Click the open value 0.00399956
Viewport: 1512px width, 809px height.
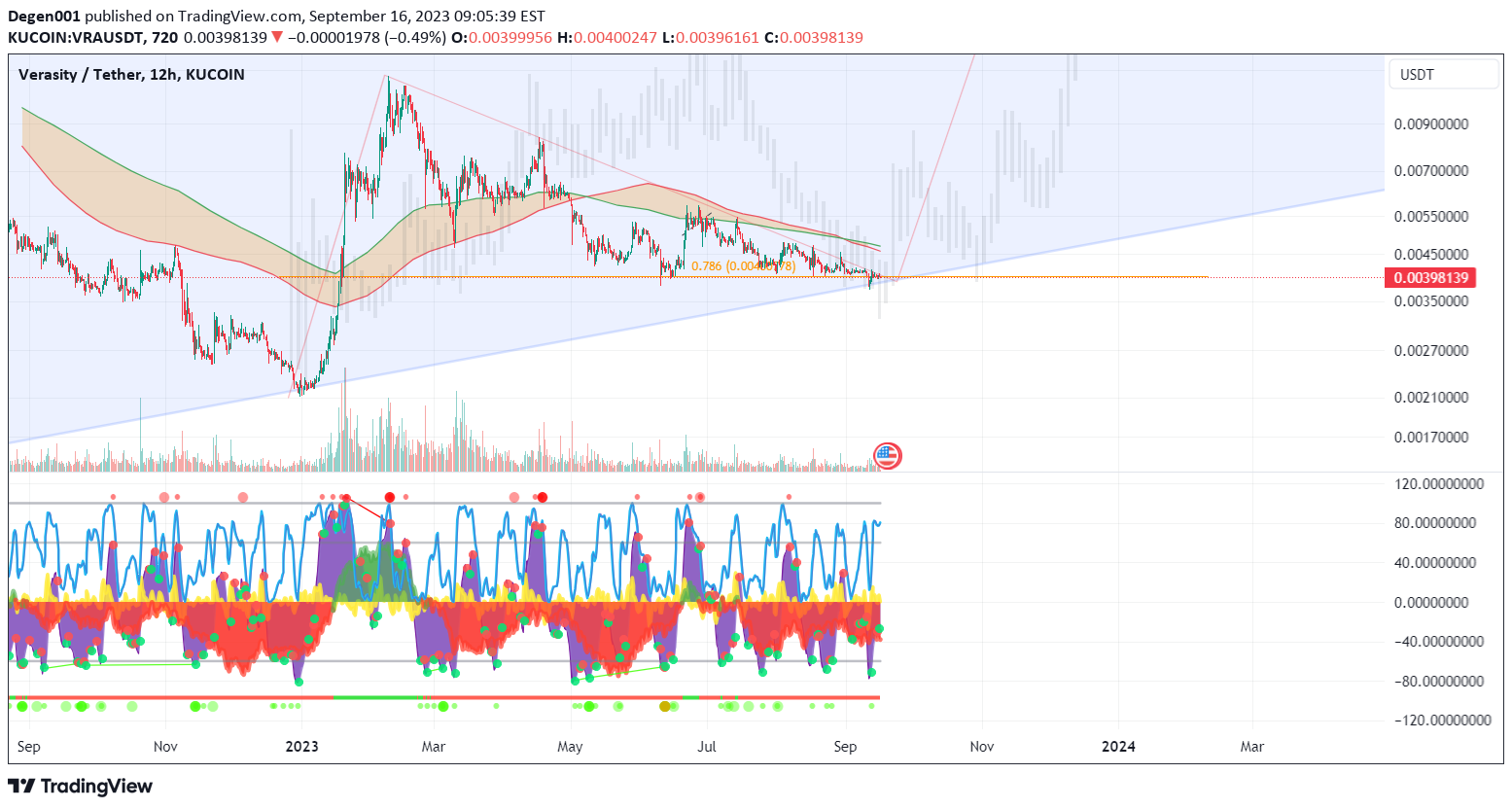[x=510, y=38]
